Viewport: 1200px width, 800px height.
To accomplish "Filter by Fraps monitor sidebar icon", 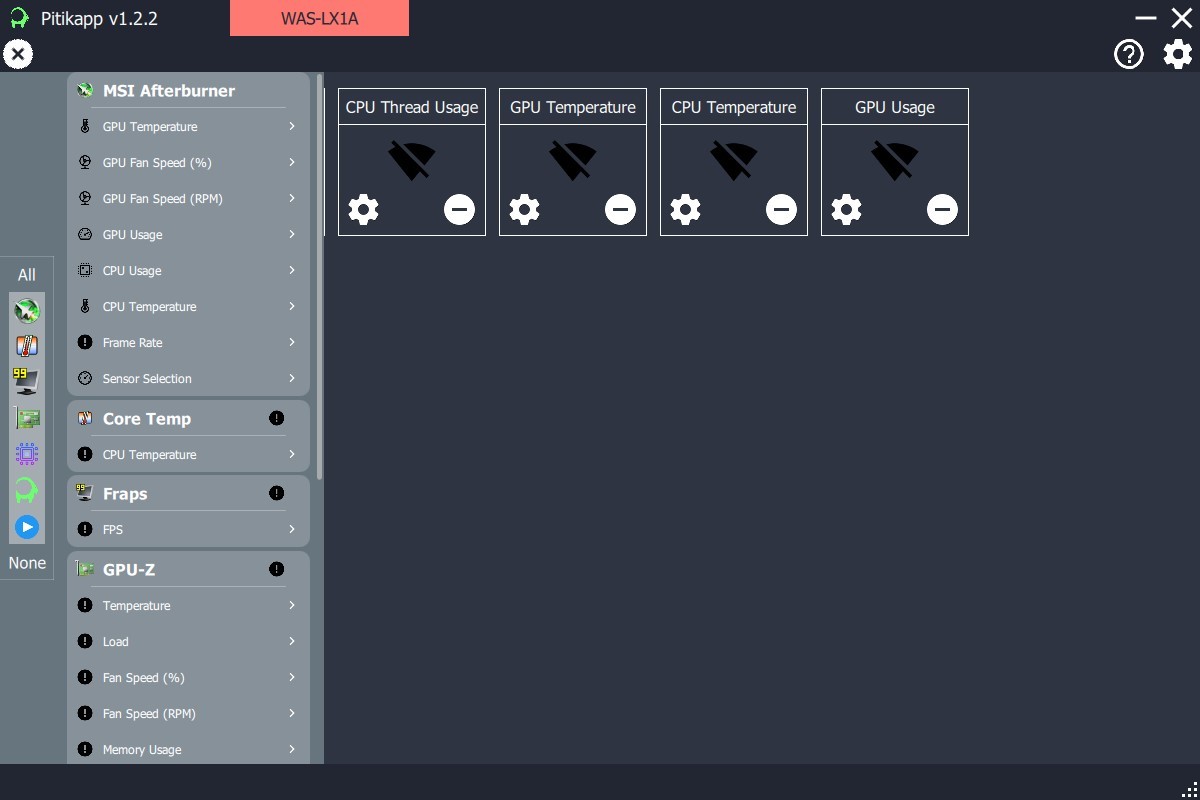I will point(27,382).
